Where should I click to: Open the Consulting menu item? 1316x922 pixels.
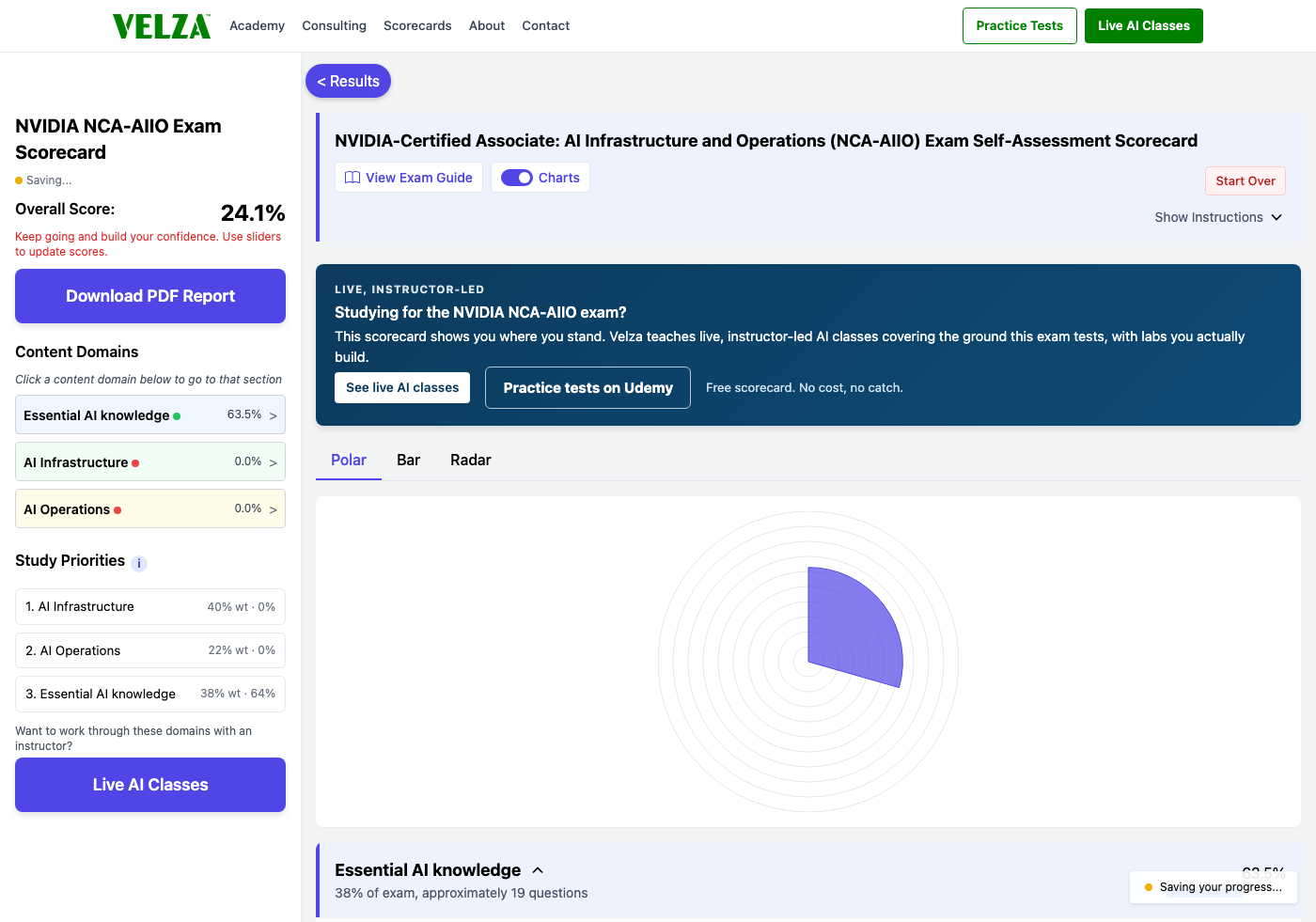[334, 25]
